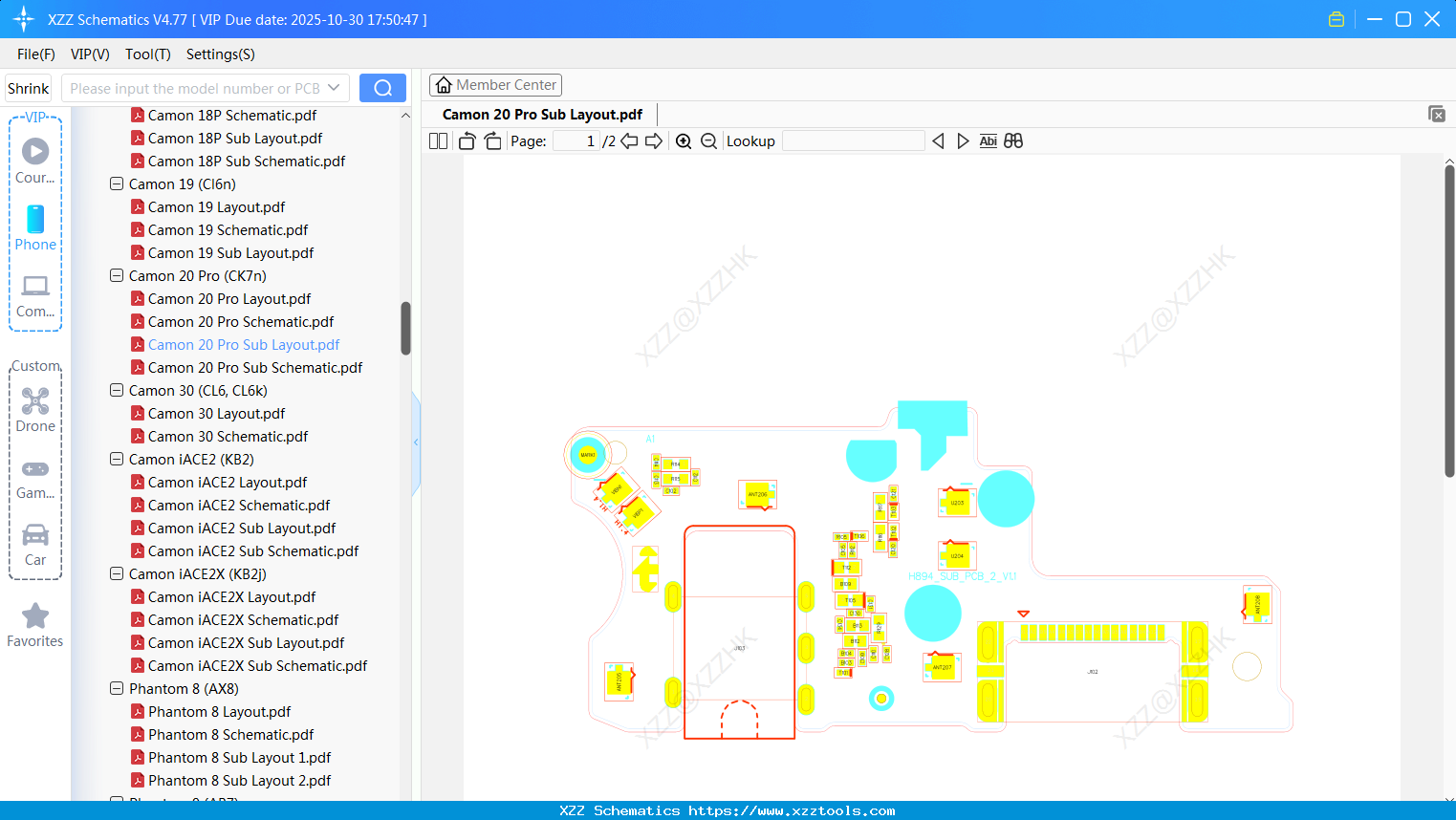Collapse the Camon 19 (CI6n) folder

(117, 183)
